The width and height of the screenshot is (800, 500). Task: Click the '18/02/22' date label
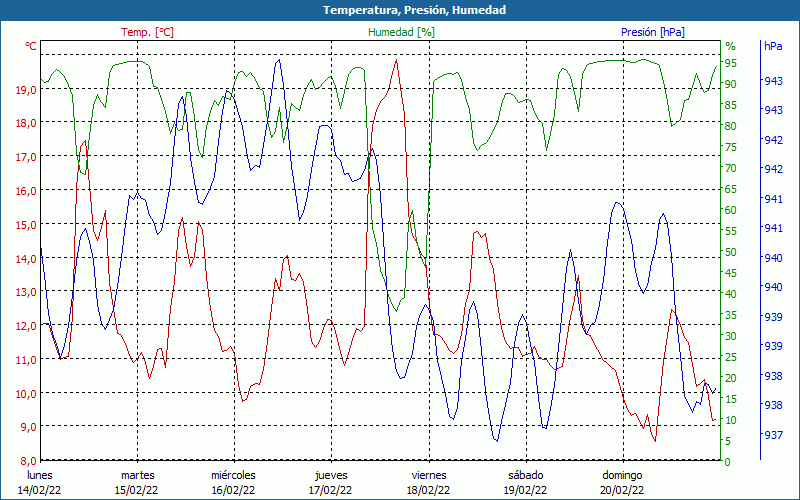[428, 490]
